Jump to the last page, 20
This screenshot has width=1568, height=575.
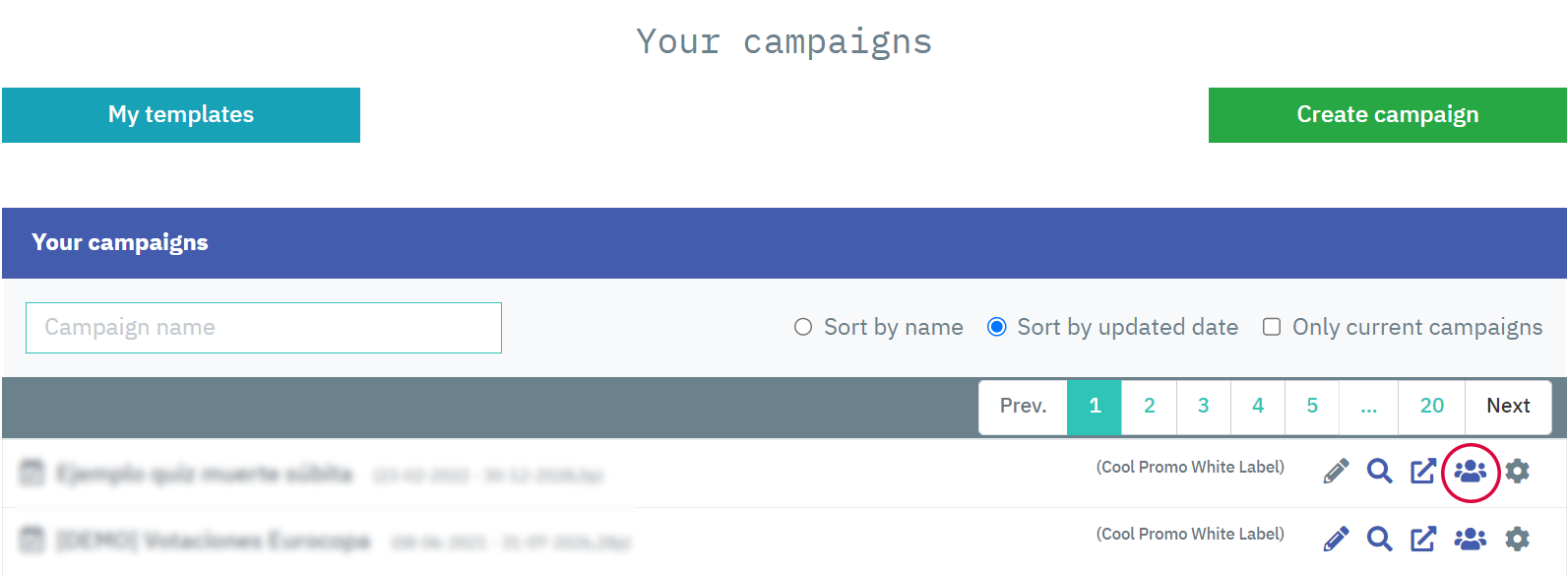pos(1431,407)
